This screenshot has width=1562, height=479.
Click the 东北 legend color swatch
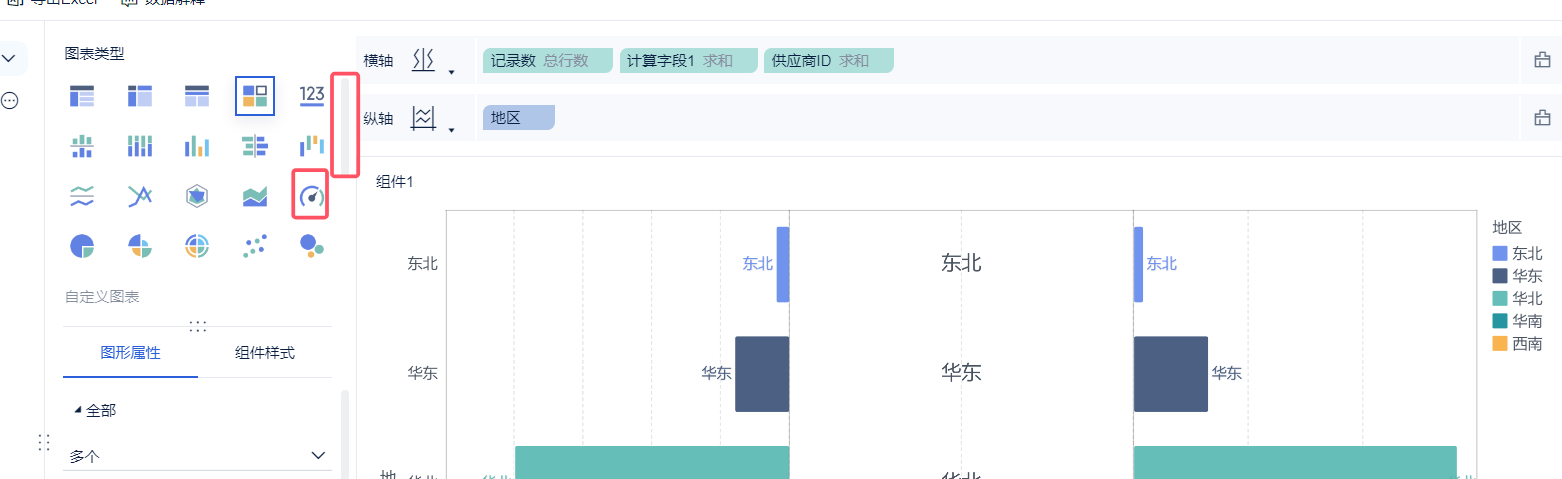pos(1499,254)
